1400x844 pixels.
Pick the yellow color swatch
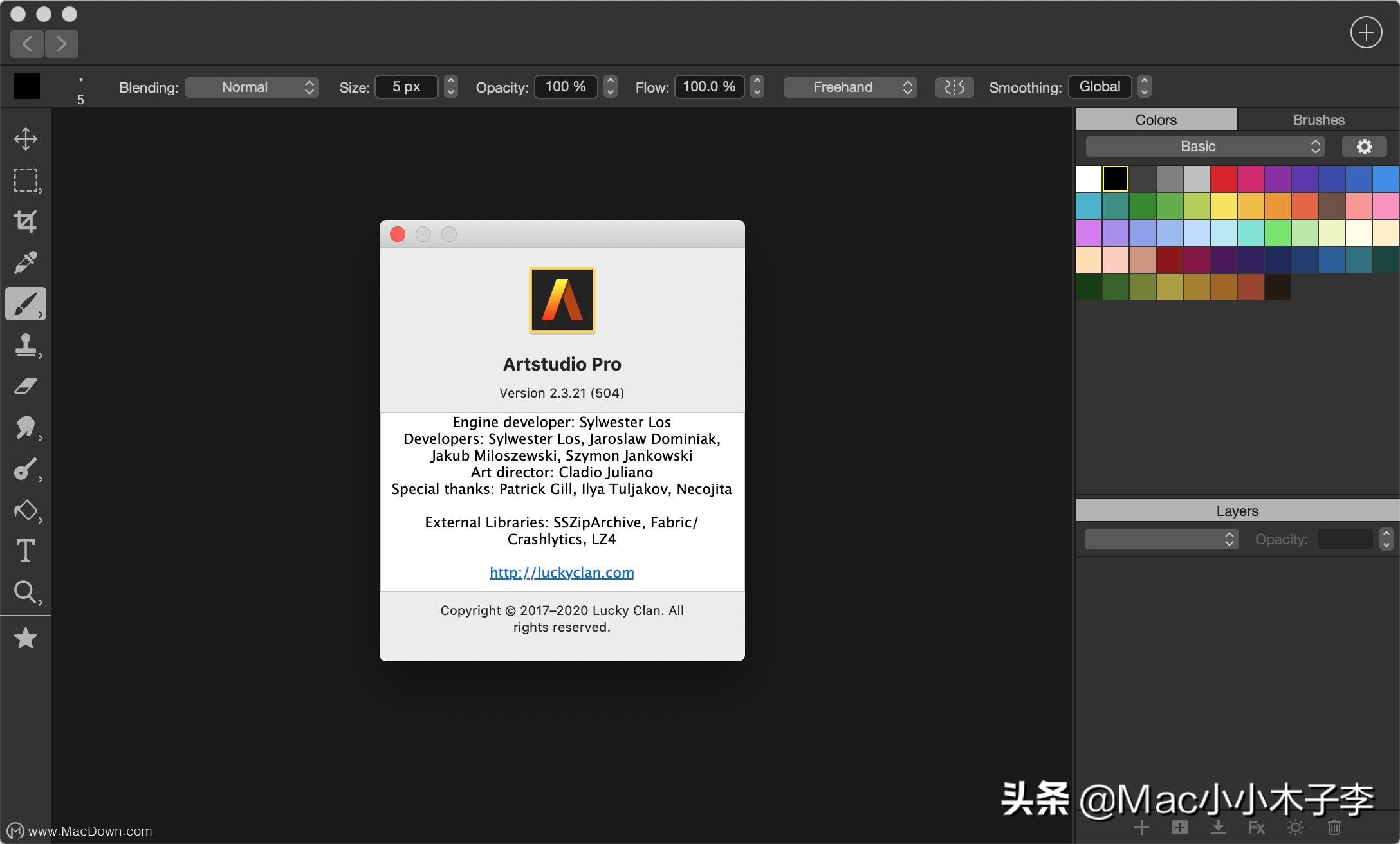pos(1223,206)
